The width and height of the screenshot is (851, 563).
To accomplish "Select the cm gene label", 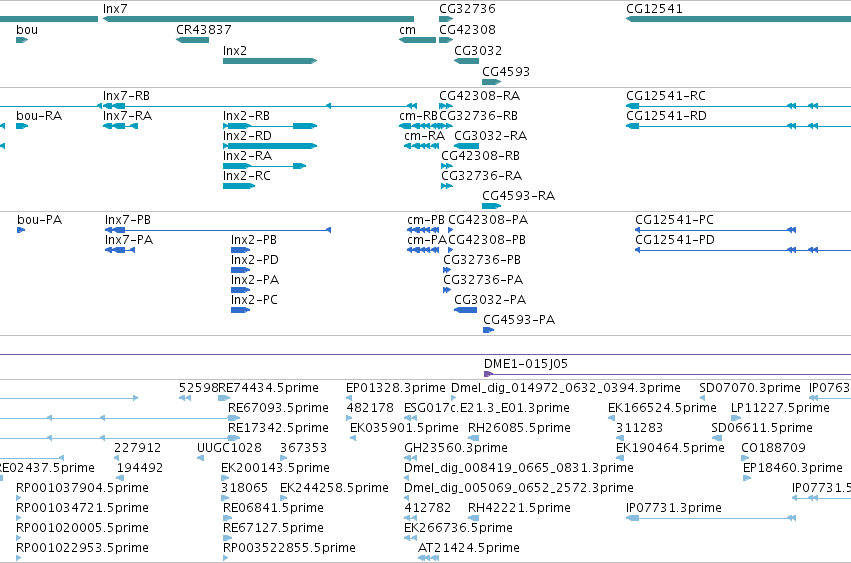I will coord(407,30).
